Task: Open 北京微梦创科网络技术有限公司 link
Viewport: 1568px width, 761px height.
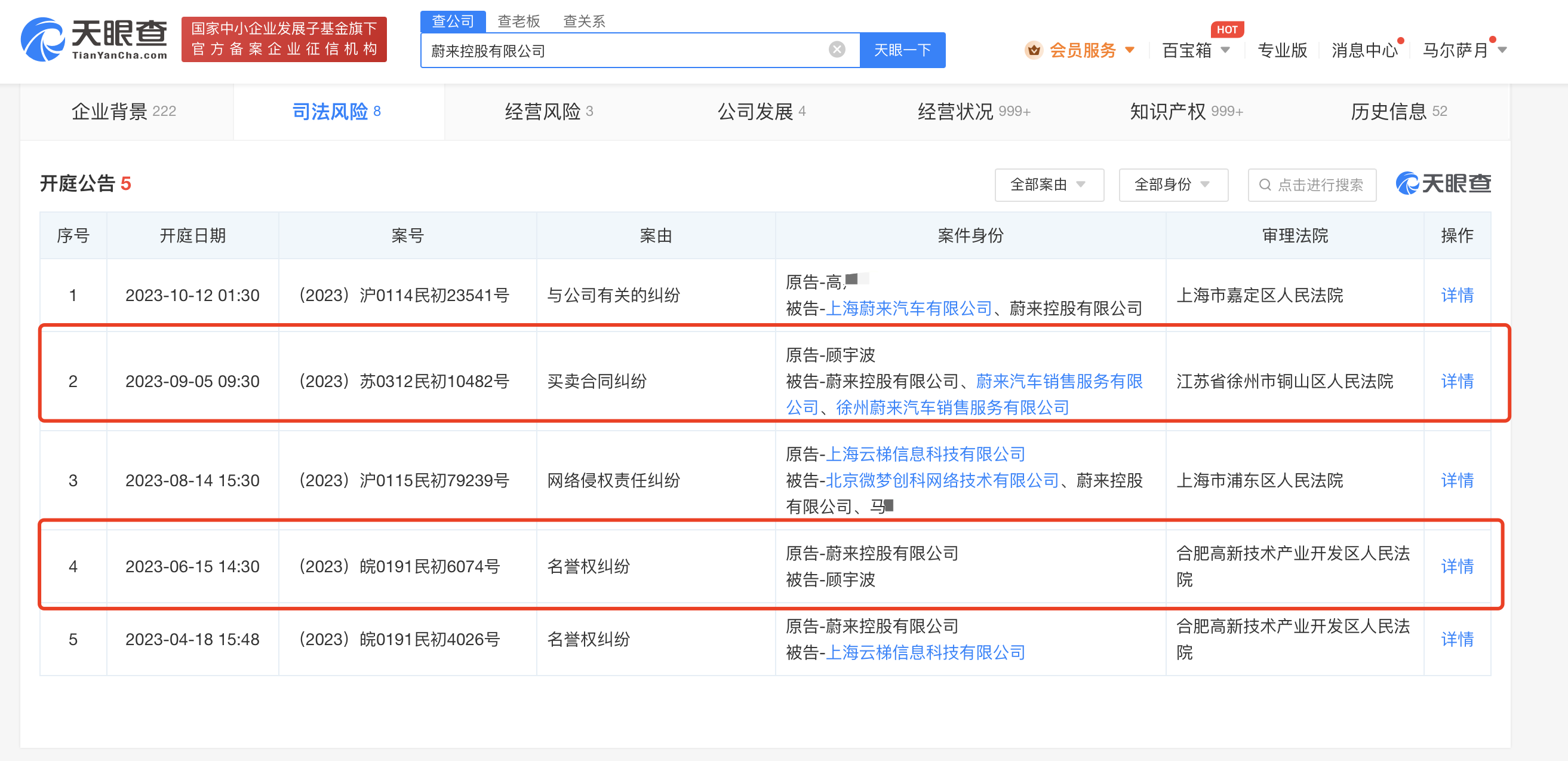Action: click(942, 480)
